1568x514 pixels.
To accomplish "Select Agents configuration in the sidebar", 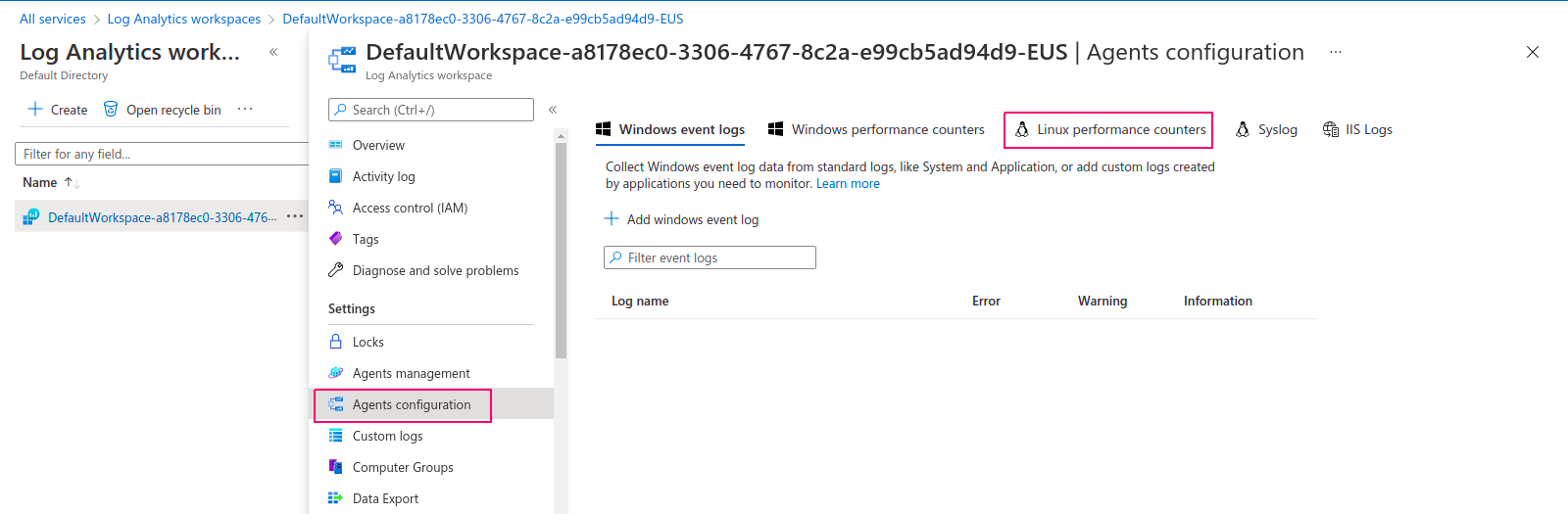I will click(x=433, y=404).
